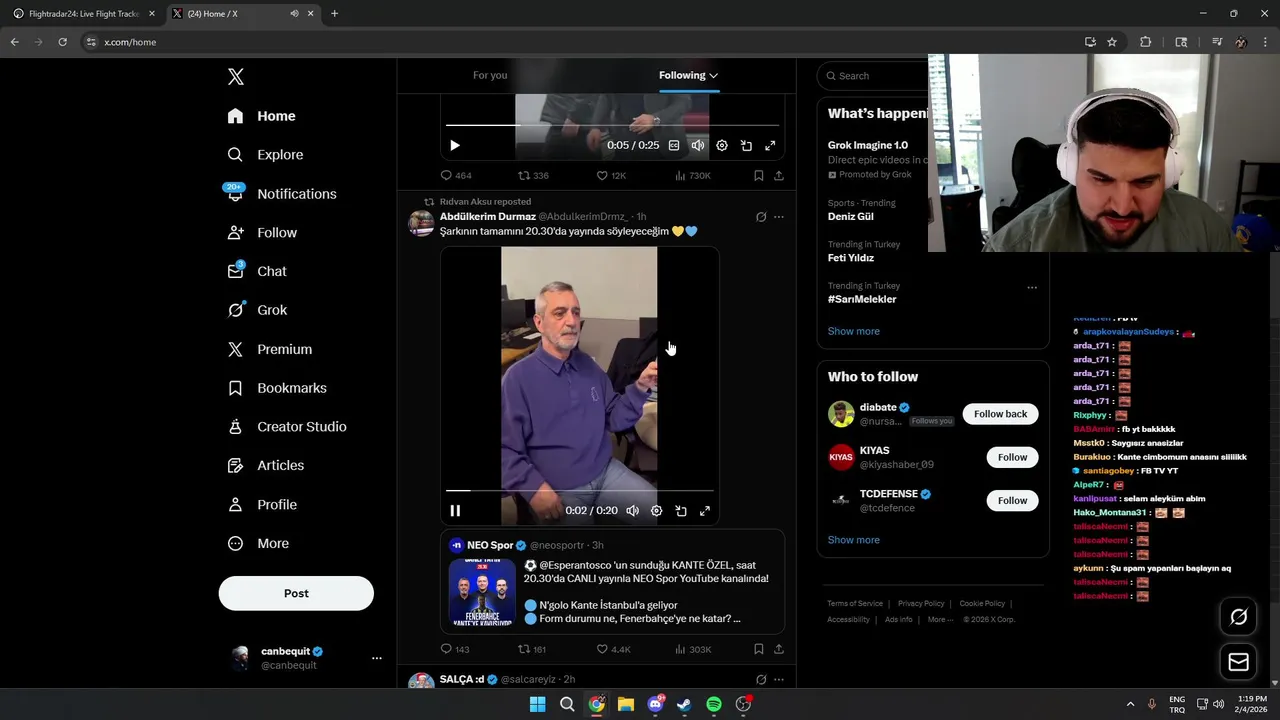Open more options for #SarıMelekler trend
1280x720 pixels.
[x=1032, y=288]
